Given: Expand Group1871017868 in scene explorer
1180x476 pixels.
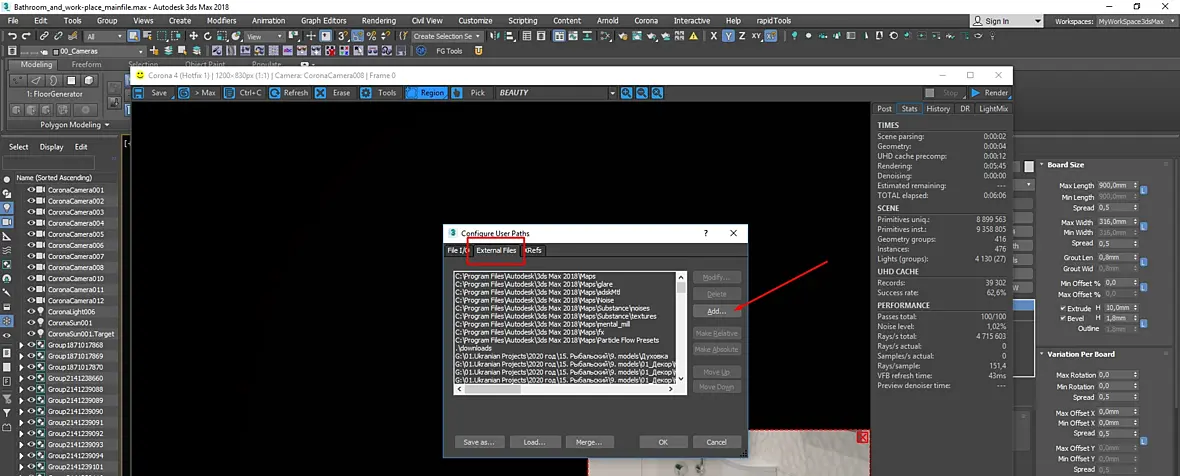Looking at the screenshot, I should [x=21, y=345].
